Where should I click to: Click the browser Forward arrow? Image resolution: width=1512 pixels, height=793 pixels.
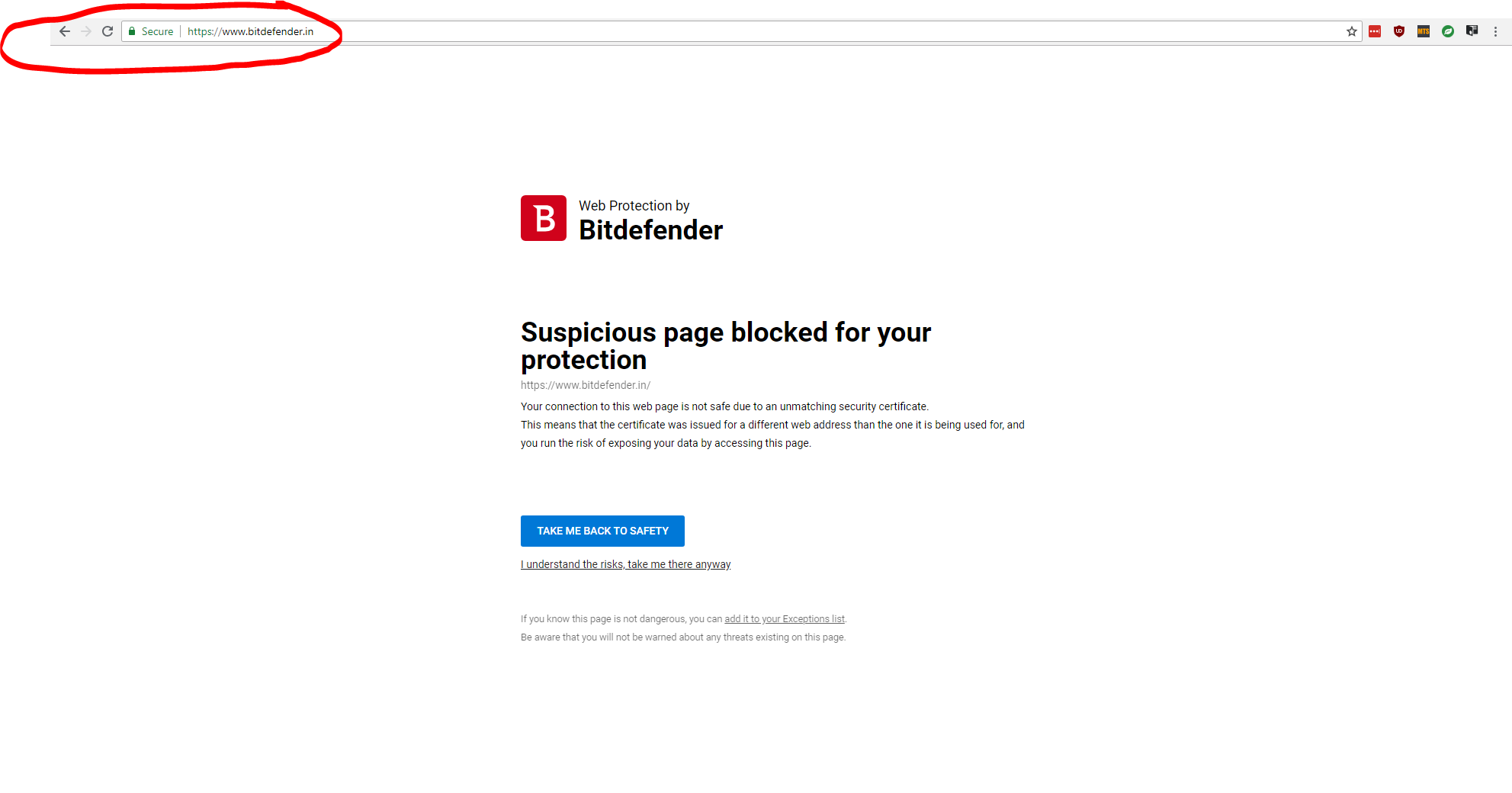coord(86,31)
